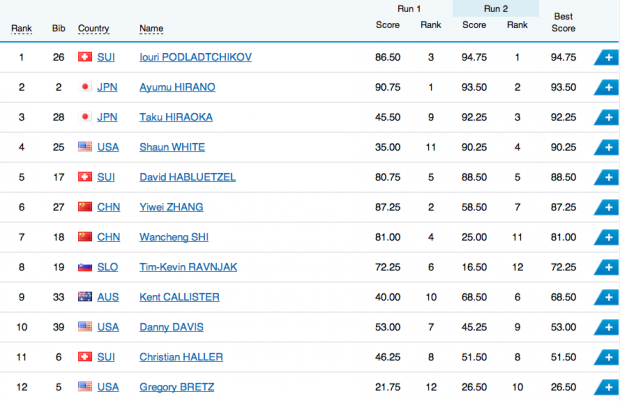Sort results by the Name header
The width and height of the screenshot is (620, 401).
point(152,28)
